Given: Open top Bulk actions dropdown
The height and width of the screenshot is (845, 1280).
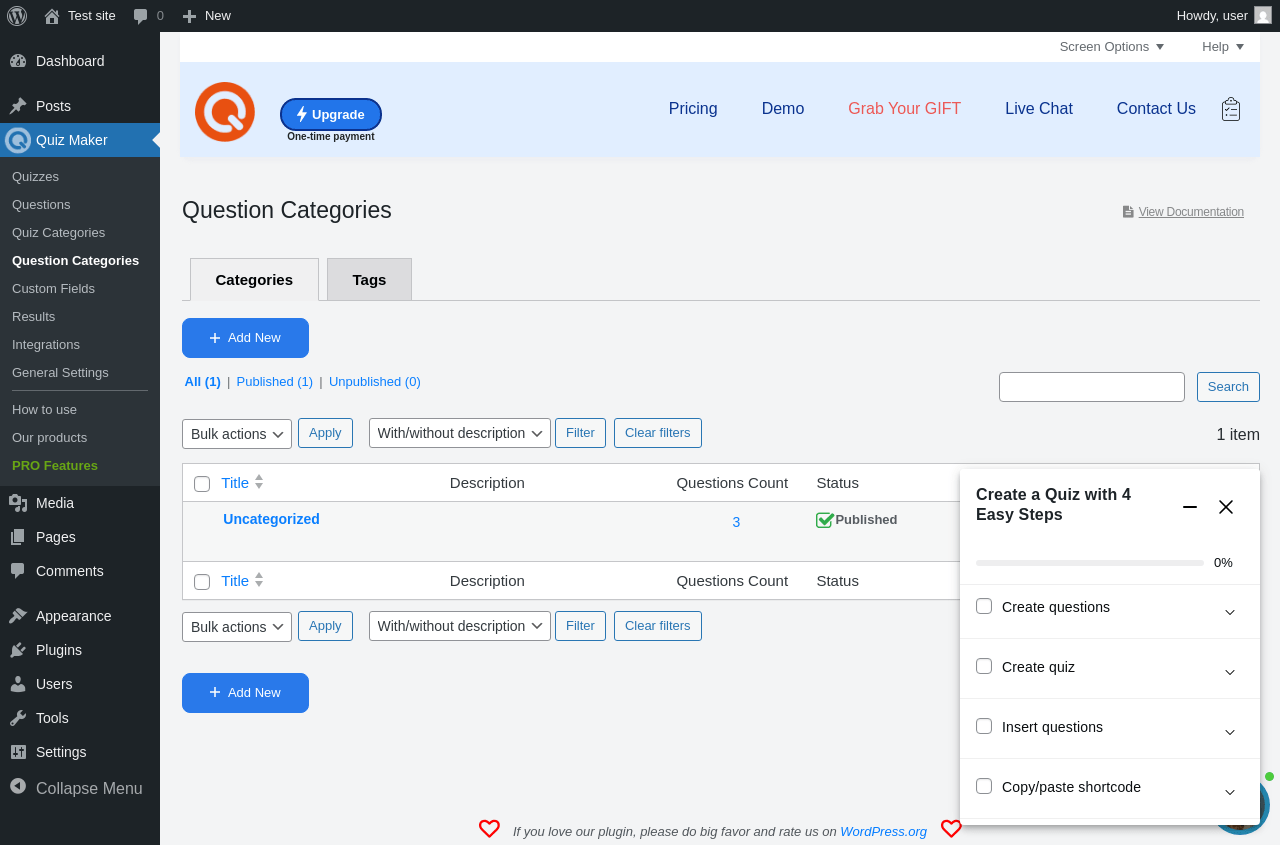Looking at the screenshot, I should 237,434.
